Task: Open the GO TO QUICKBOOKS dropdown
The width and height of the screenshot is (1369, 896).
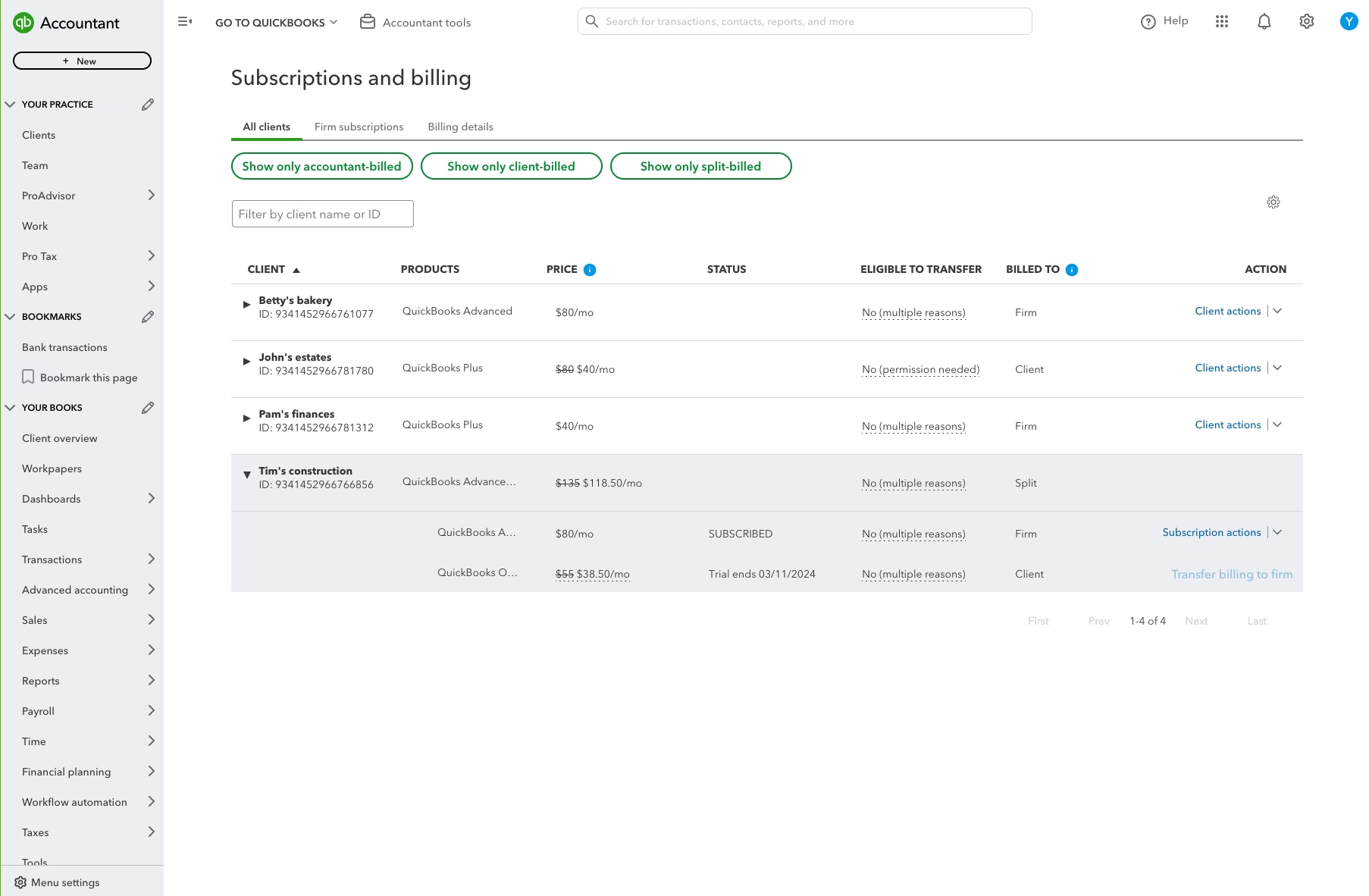Action: [x=276, y=22]
